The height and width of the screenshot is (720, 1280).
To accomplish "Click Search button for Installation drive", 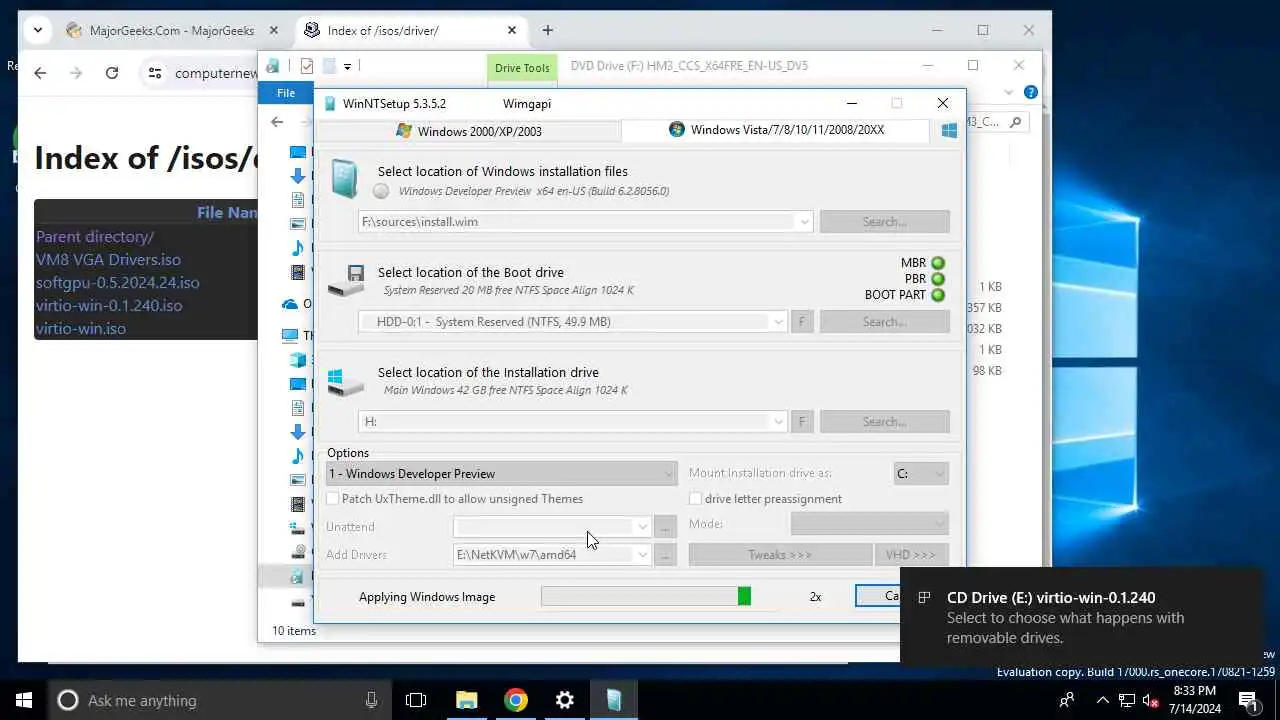I will pyautogui.click(x=884, y=422).
